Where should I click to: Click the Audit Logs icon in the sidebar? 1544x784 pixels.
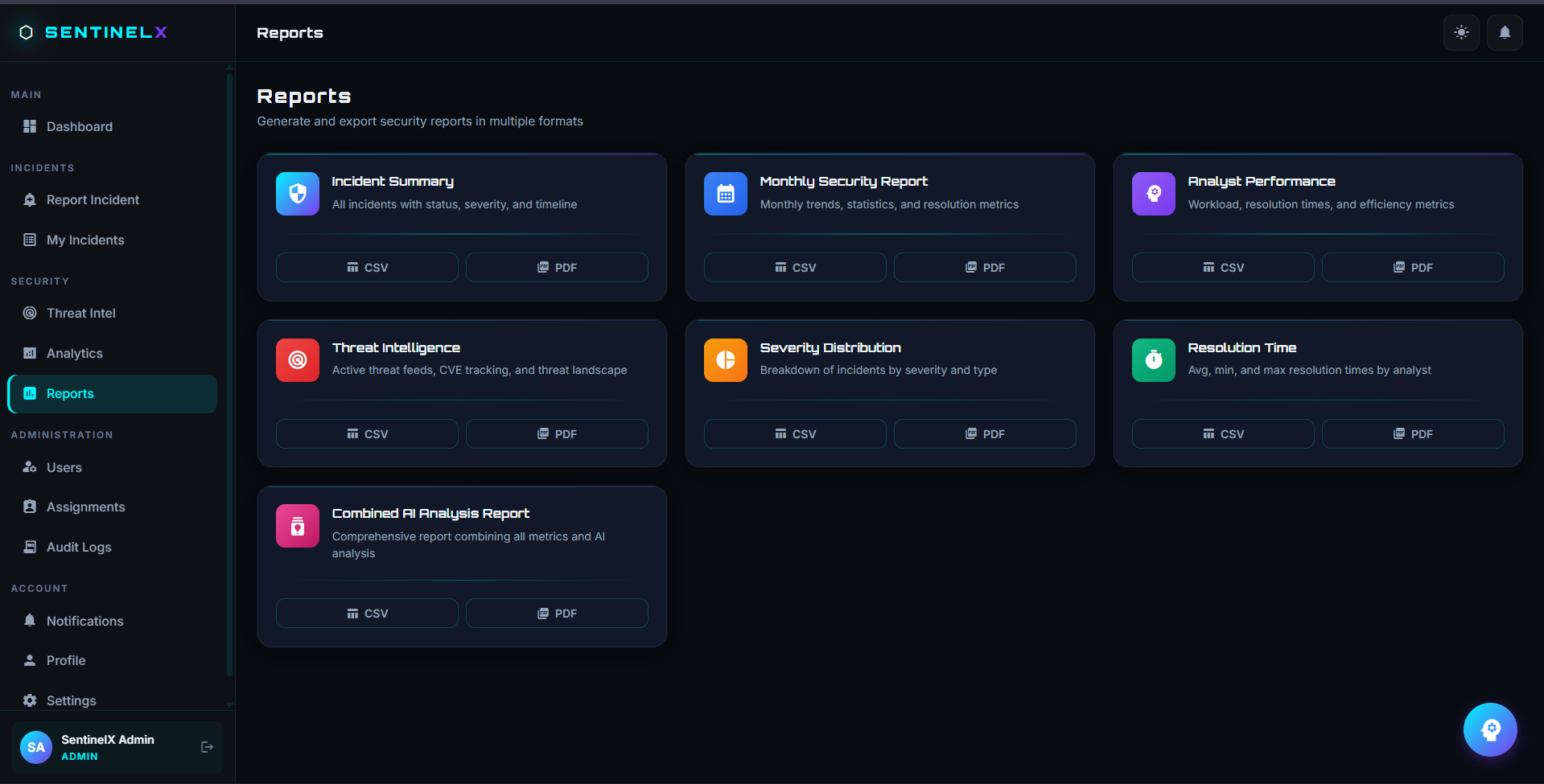click(30, 547)
